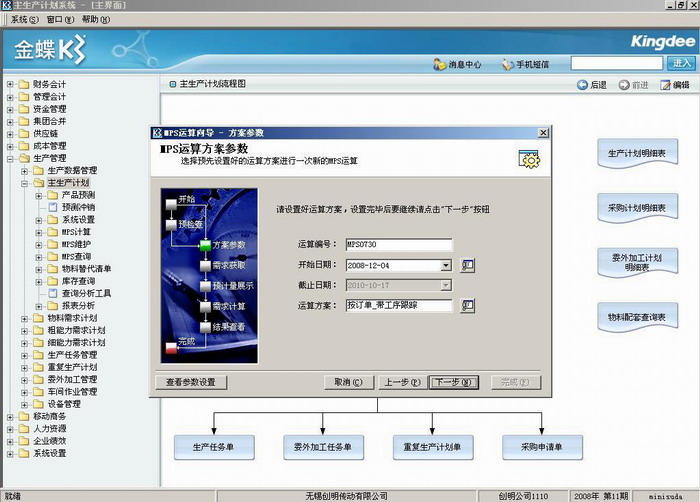Click the lookup icon beside 运算方案
This screenshot has width=700, height=502.
[x=467, y=305]
